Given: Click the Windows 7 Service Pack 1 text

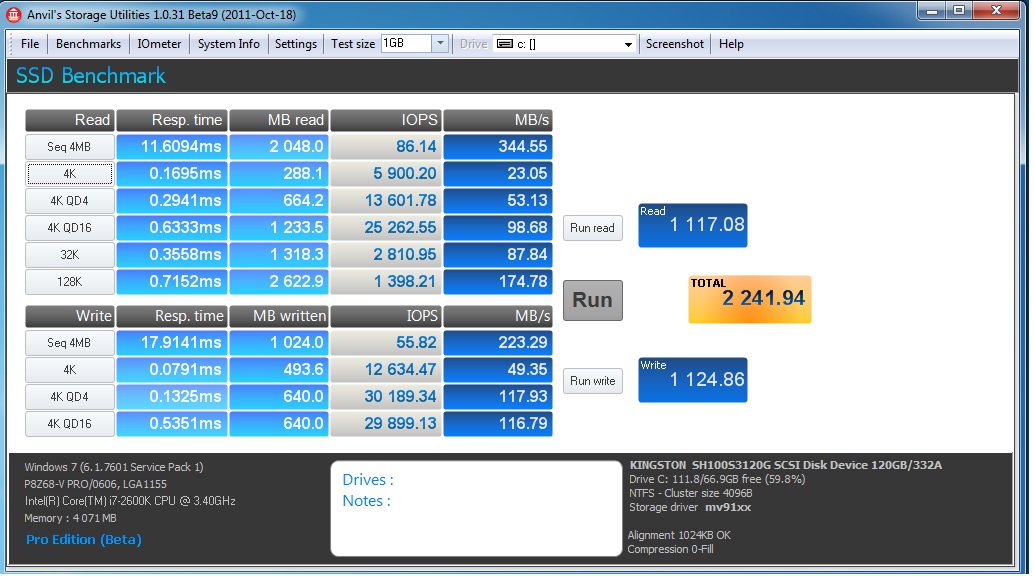Looking at the screenshot, I should click(114, 468).
